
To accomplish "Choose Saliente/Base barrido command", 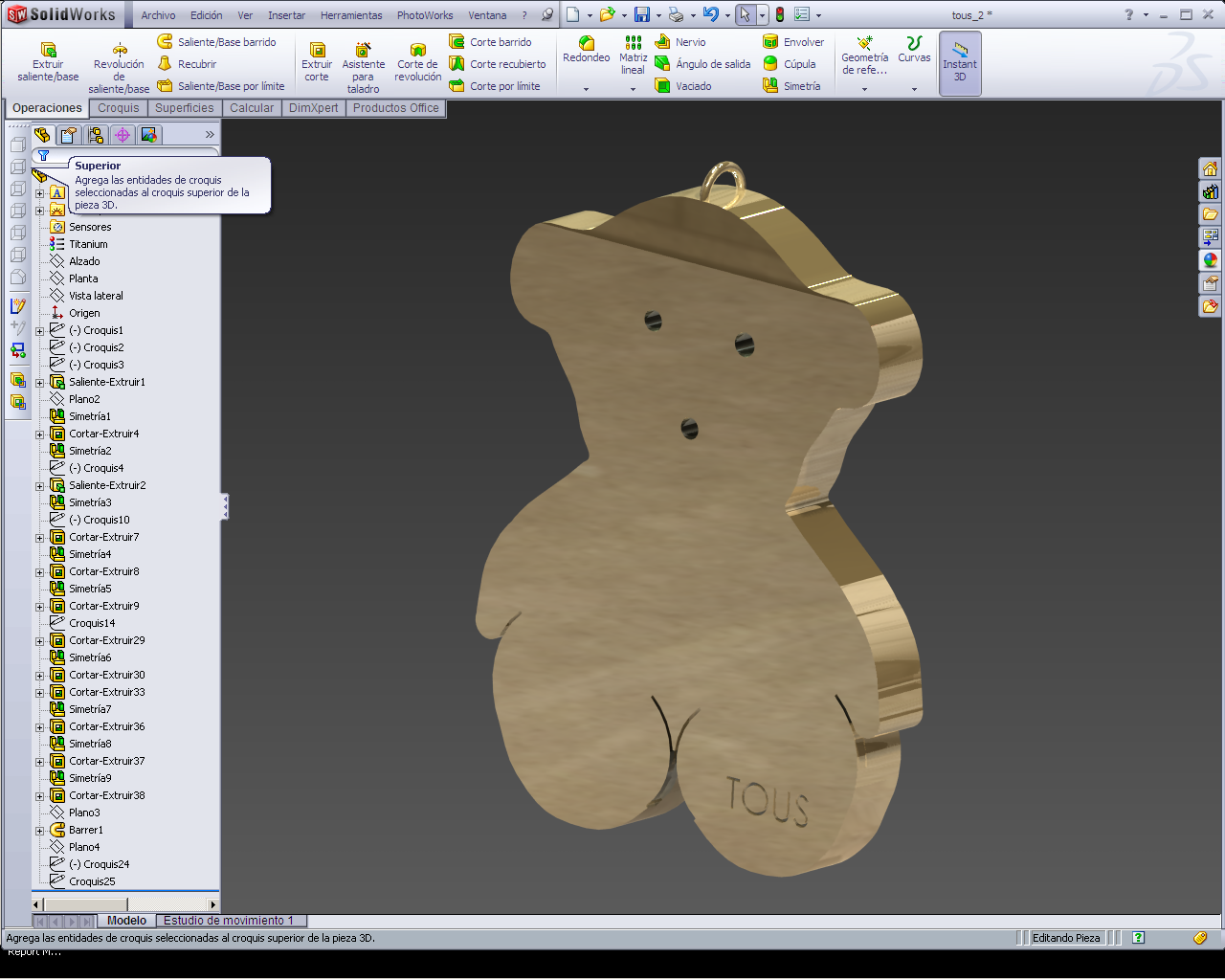I will (x=217, y=42).
